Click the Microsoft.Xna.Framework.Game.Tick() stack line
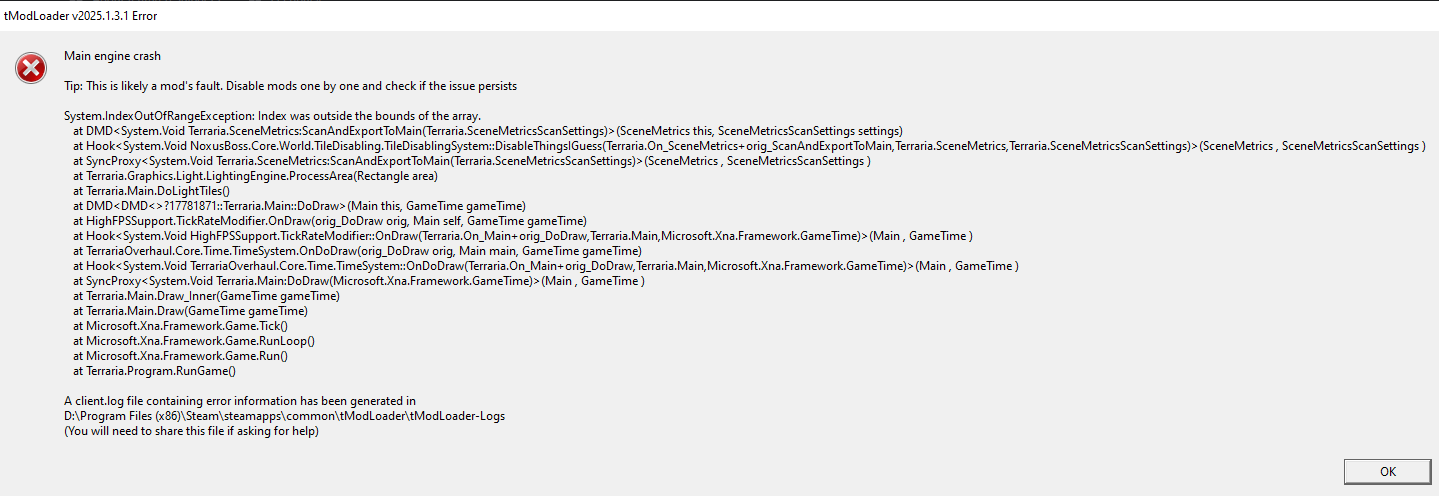 (x=180, y=326)
